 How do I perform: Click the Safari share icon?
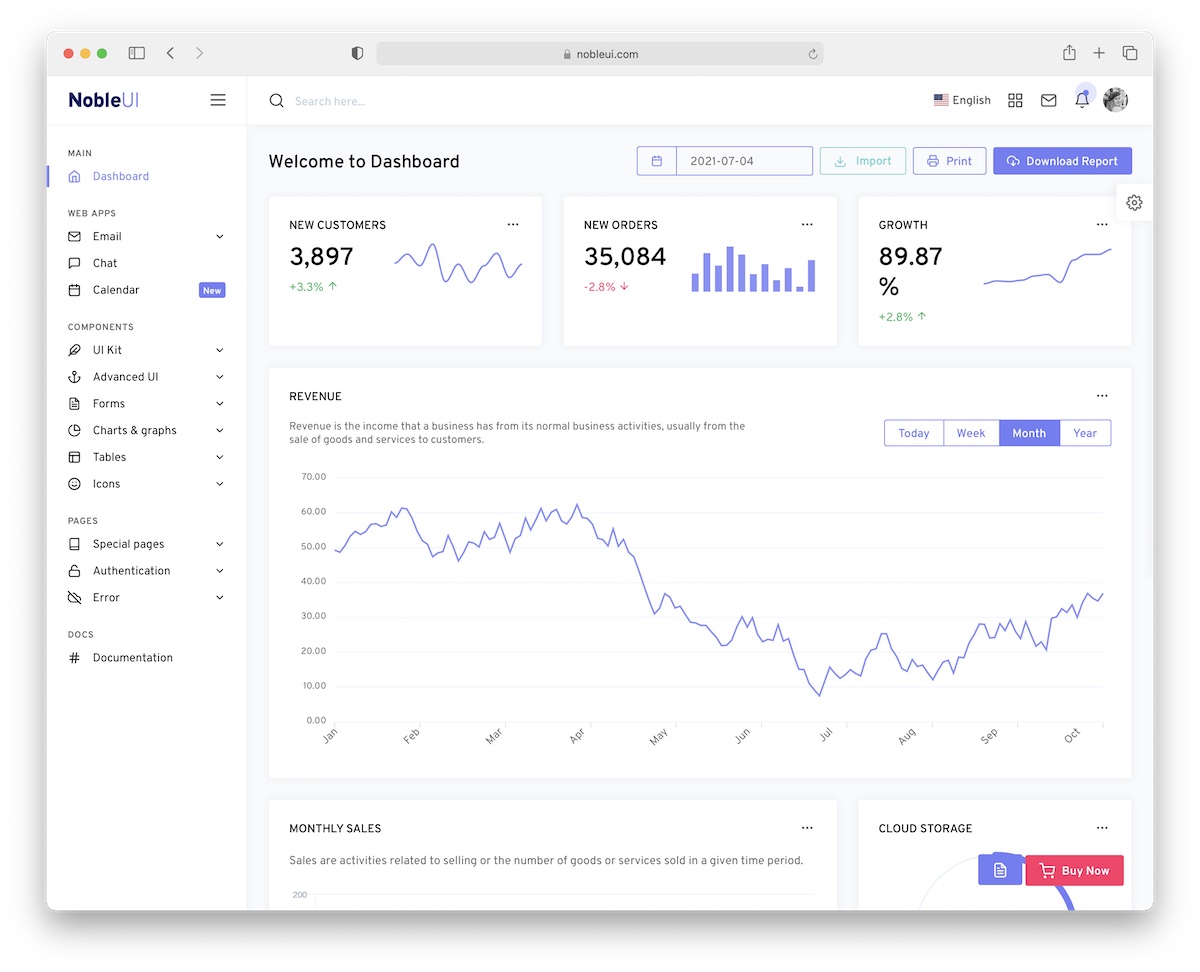(1069, 53)
